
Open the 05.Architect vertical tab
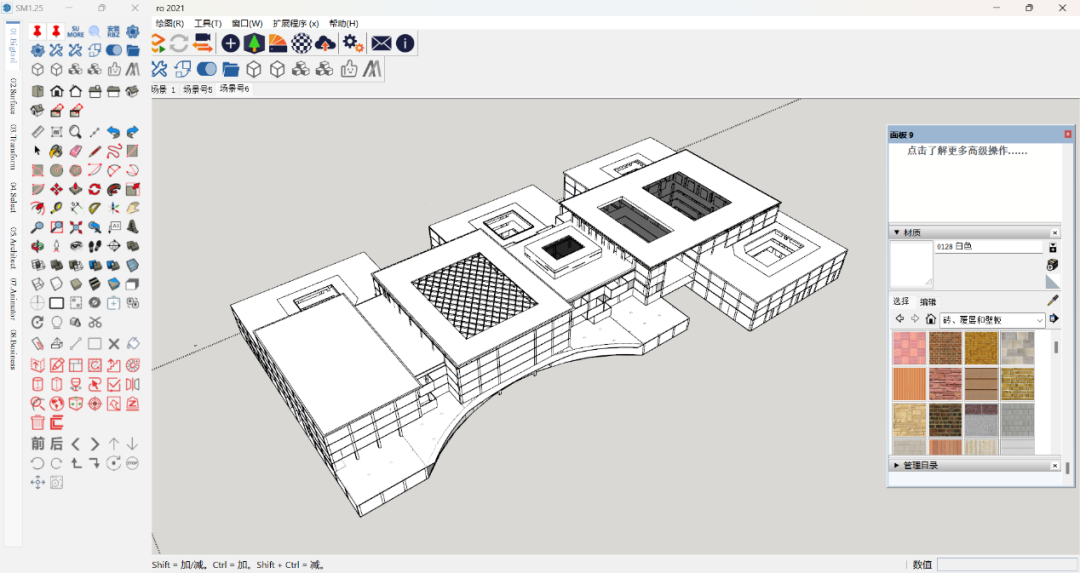tap(12, 247)
